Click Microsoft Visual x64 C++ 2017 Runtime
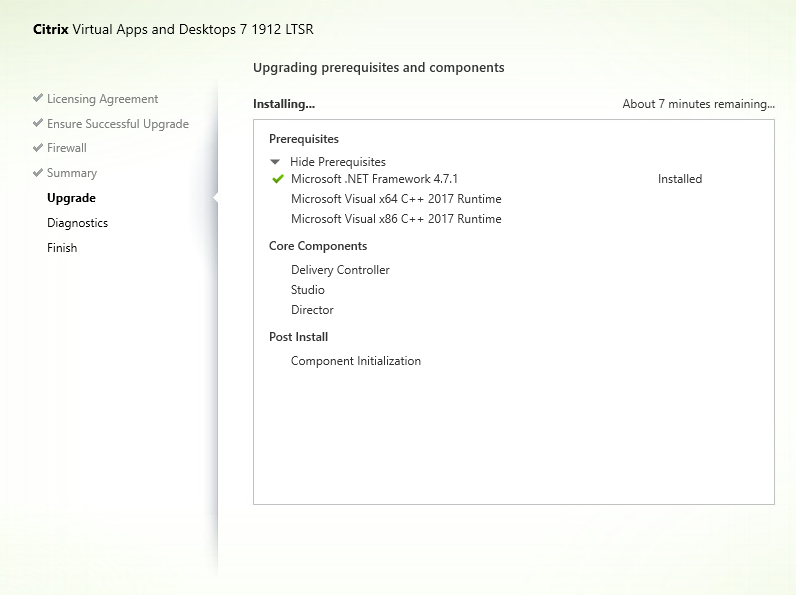This screenshot has width=796, height=595. [x=396, y=199]
